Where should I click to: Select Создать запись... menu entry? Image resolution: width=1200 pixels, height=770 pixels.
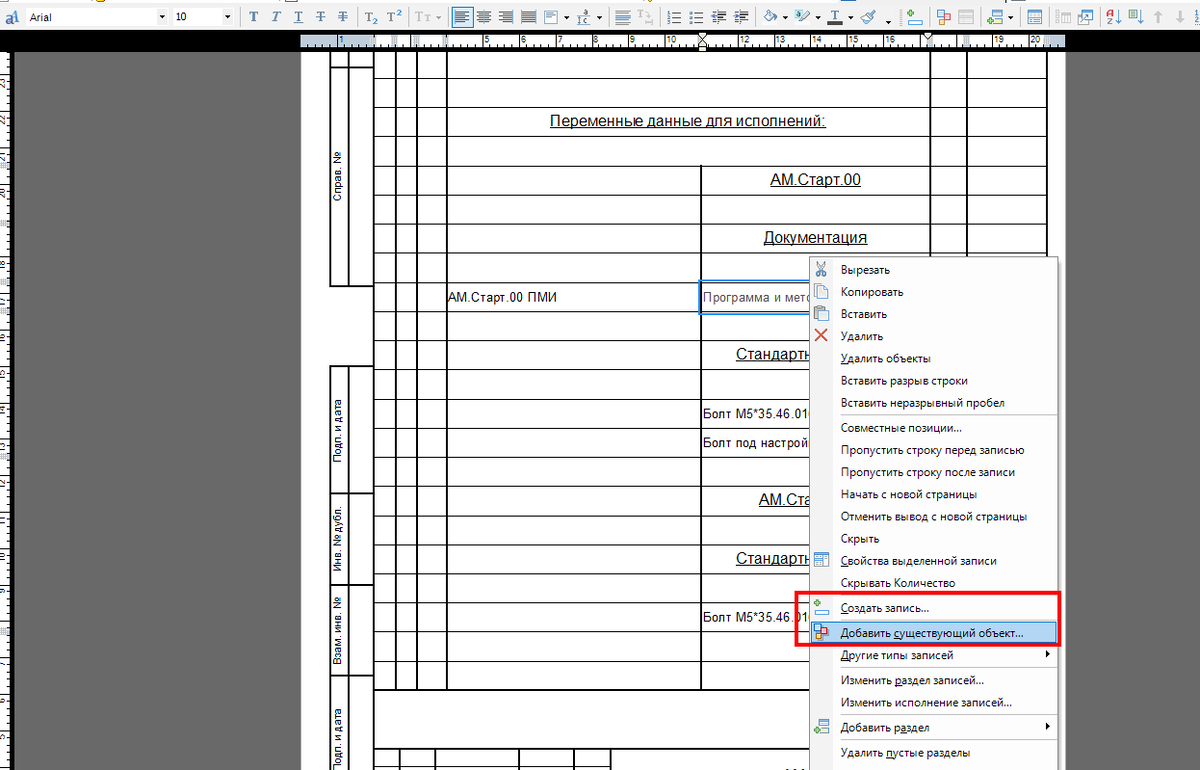point(933,608)
